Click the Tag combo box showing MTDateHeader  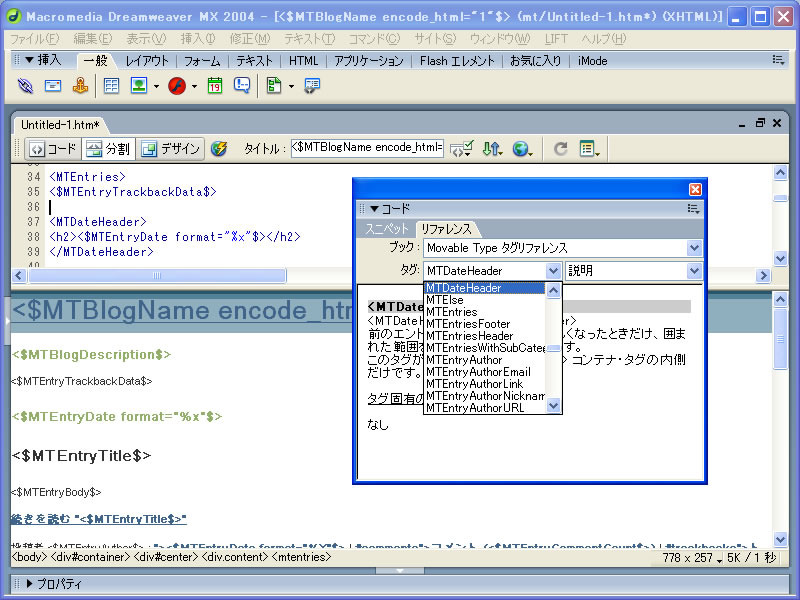(x=492, y=270)
